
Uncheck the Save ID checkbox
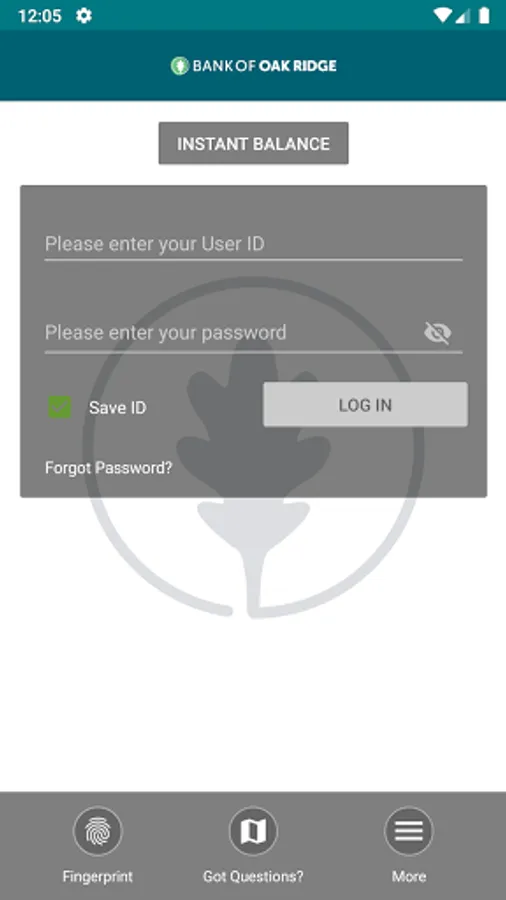60,407
